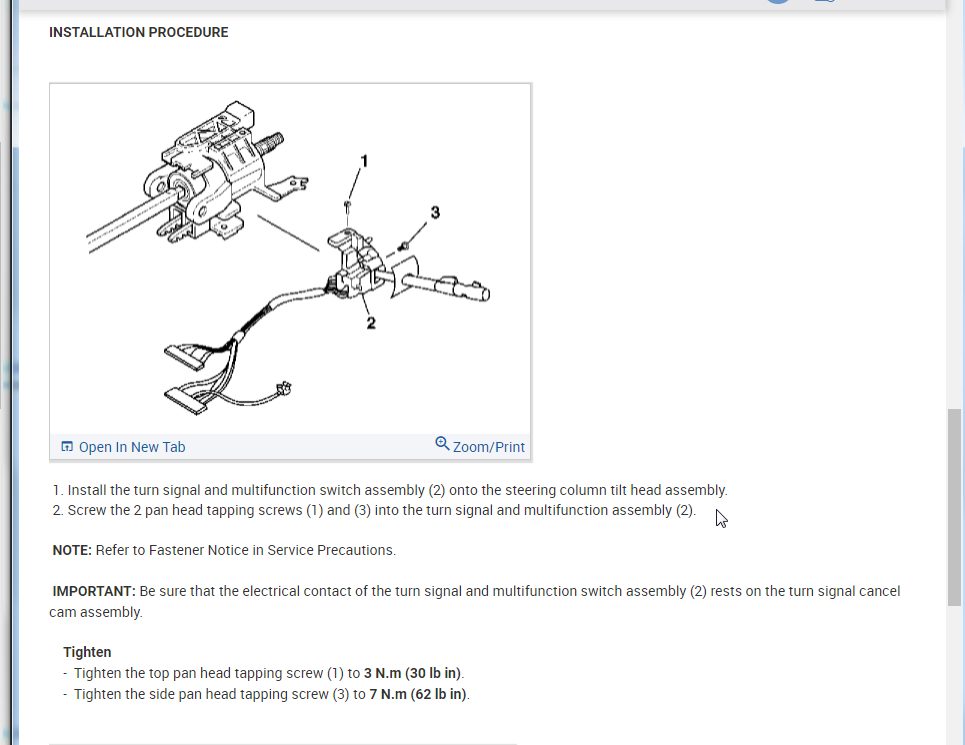Click the Zoom/Print link text

(x=489, y=447)
